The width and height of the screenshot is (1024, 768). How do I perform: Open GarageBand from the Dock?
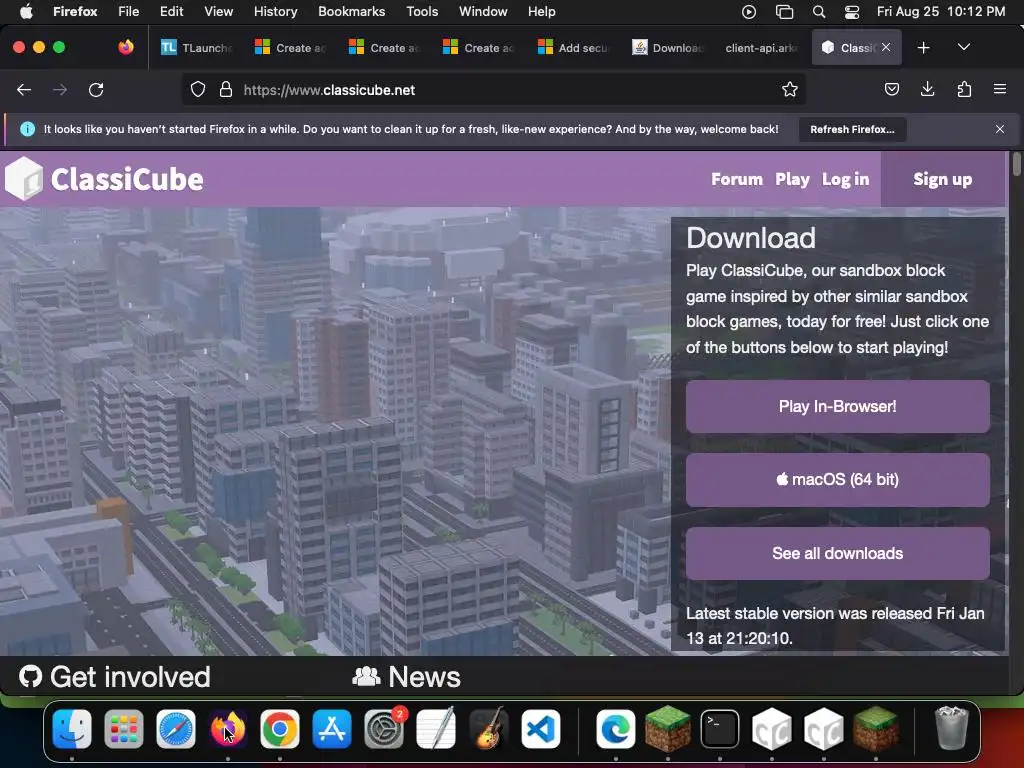tap(488, 729)
